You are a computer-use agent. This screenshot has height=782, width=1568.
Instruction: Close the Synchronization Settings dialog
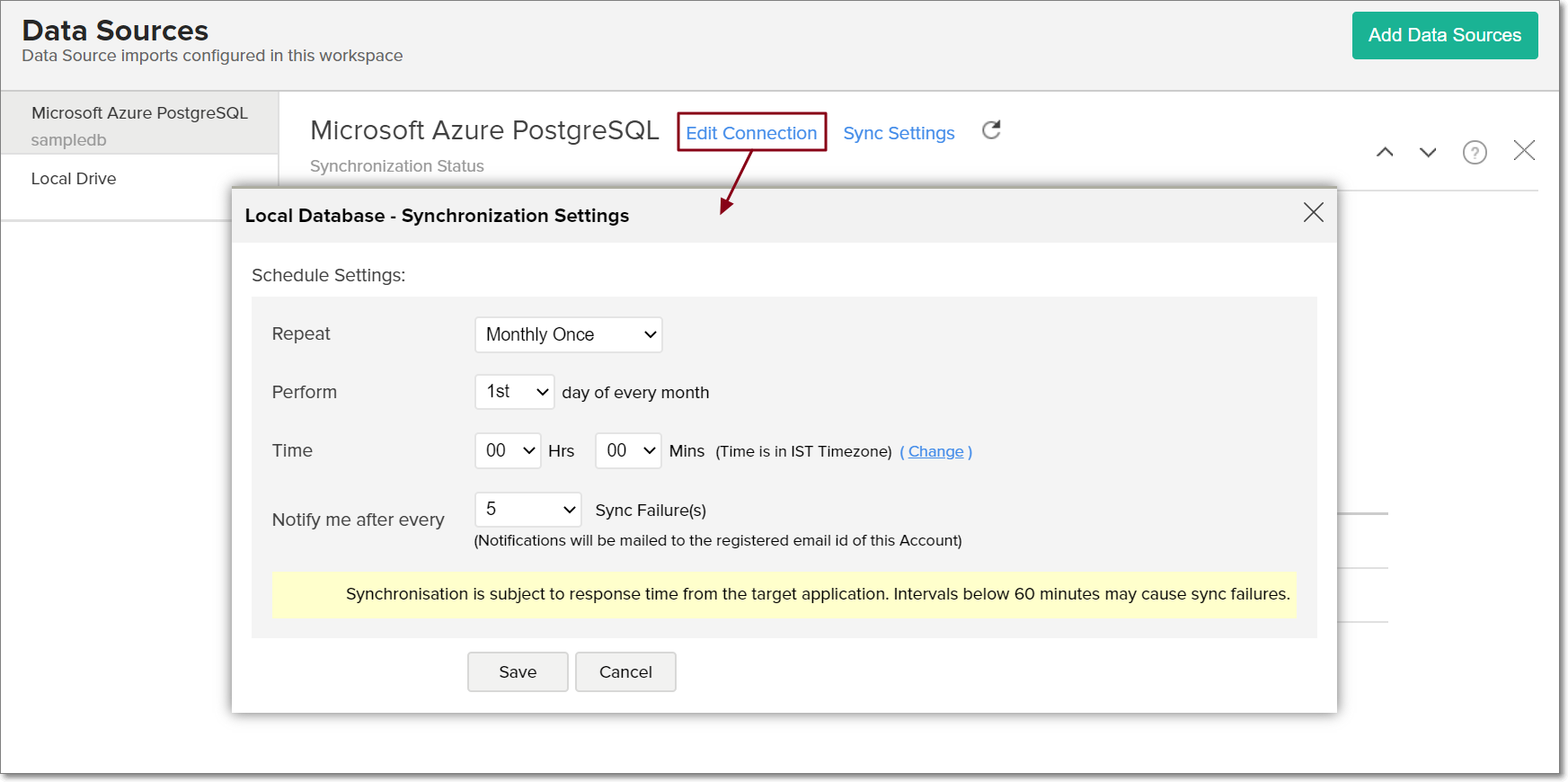pos(1313,212)
